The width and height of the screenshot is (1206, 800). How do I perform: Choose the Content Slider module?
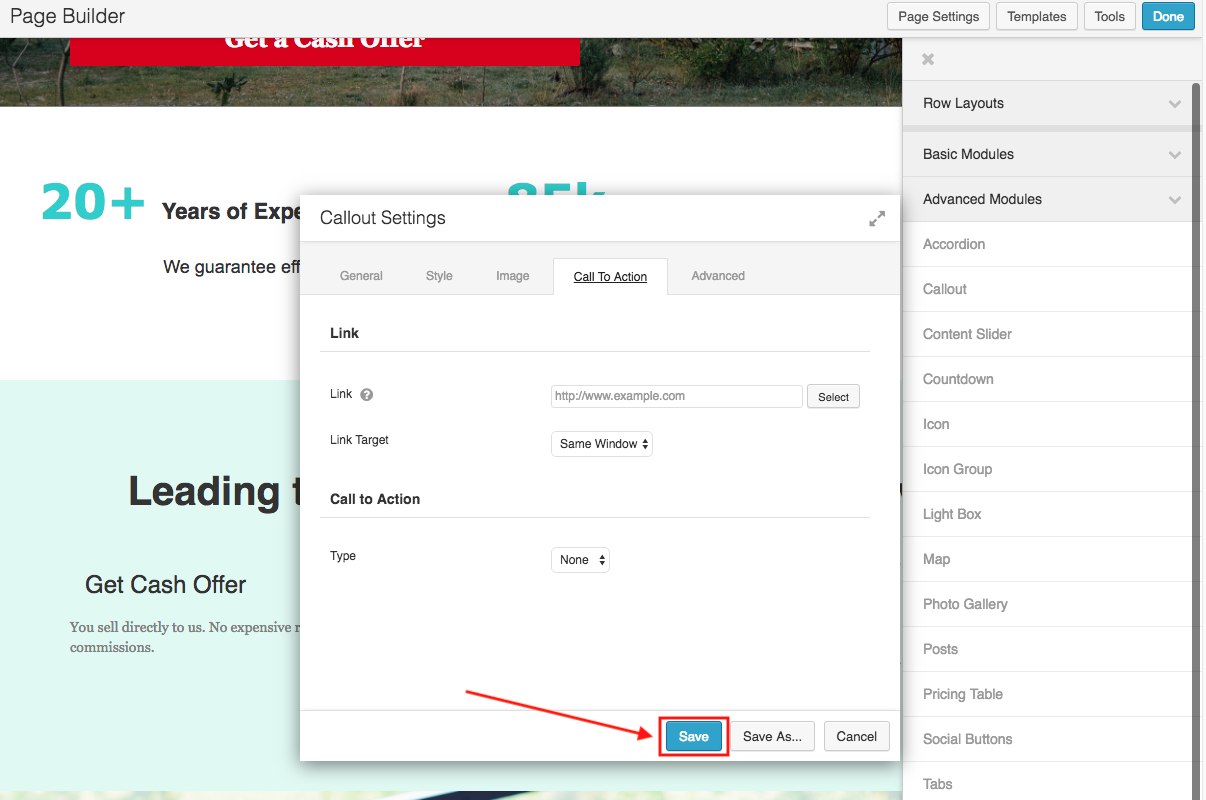click(1047, 334)
